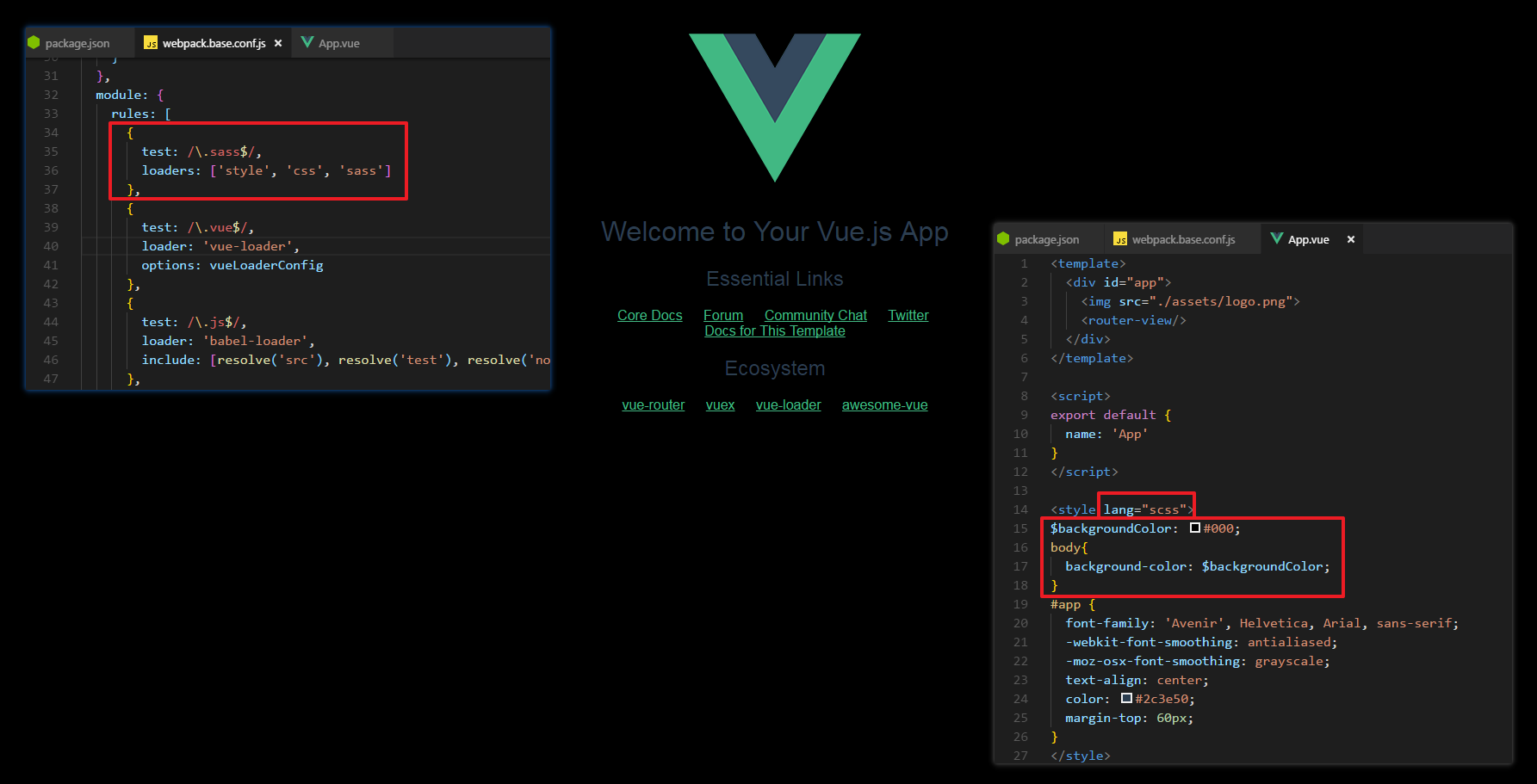The image size is (1537, 784).
Task: Close the App.vue tab in right editor
Action: [x=1351, y=239]
